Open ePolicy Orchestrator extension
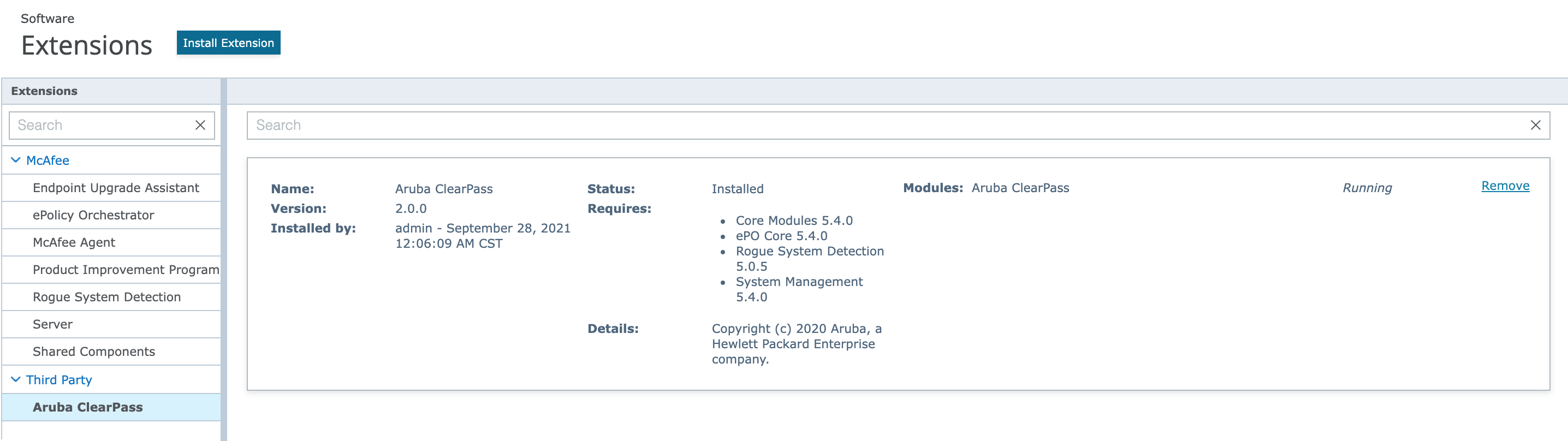1568x441 pixels. pos(111,214)
